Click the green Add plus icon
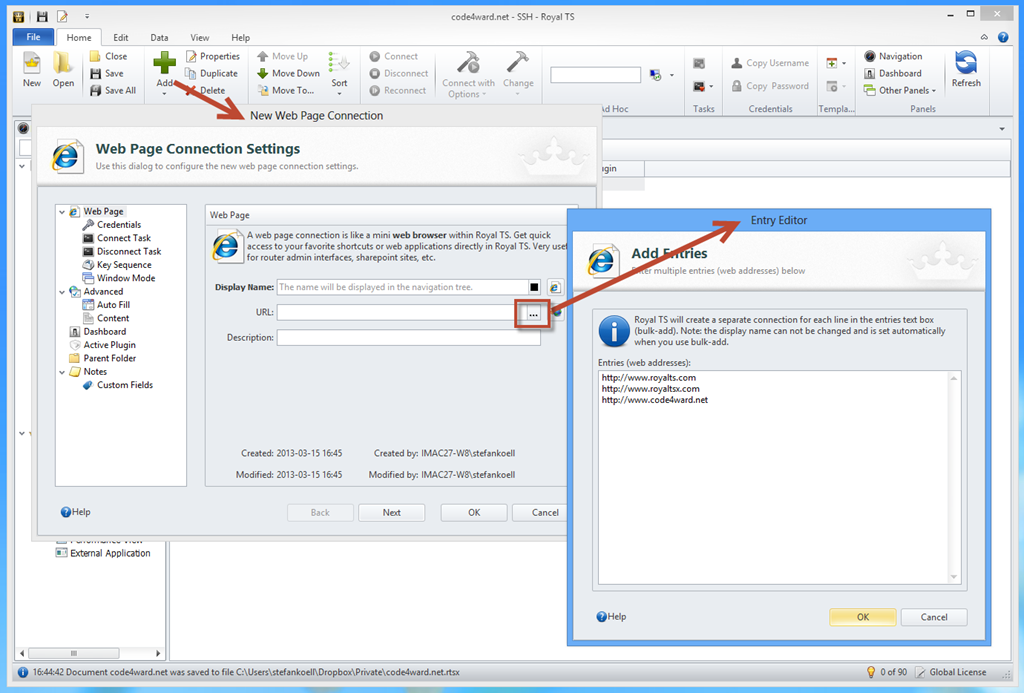 pos(164,64)
